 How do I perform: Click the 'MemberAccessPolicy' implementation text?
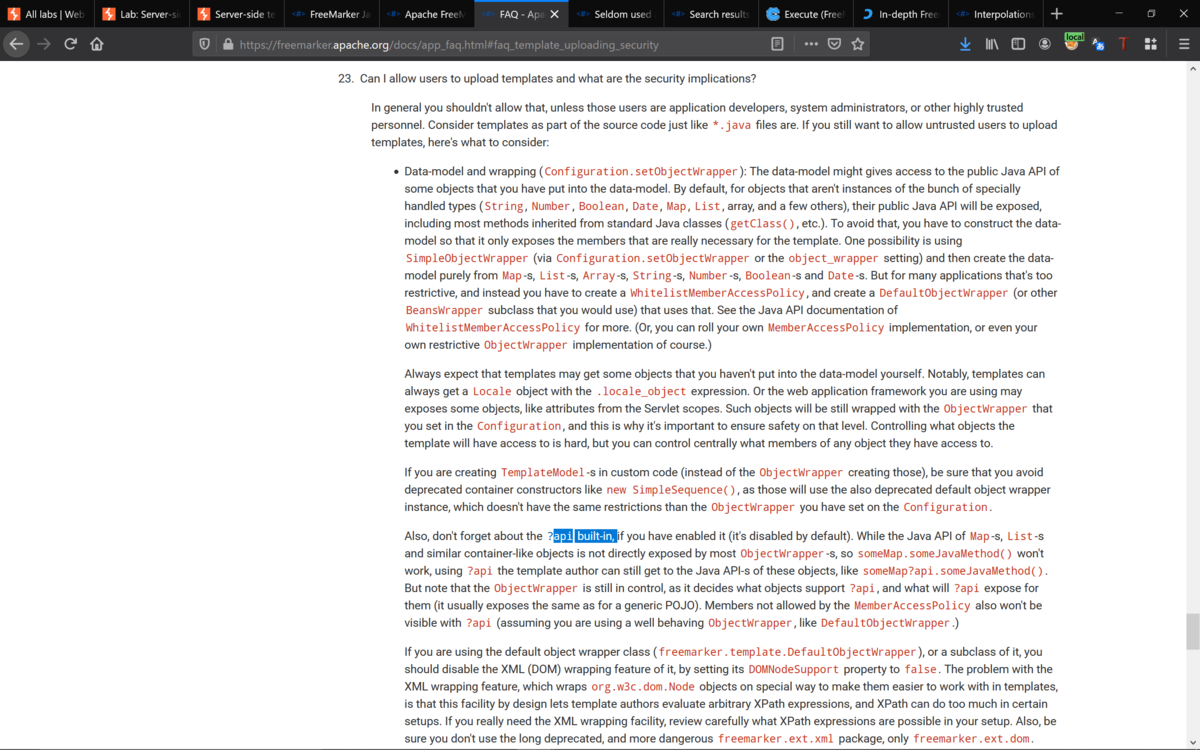tap(826, 327)
